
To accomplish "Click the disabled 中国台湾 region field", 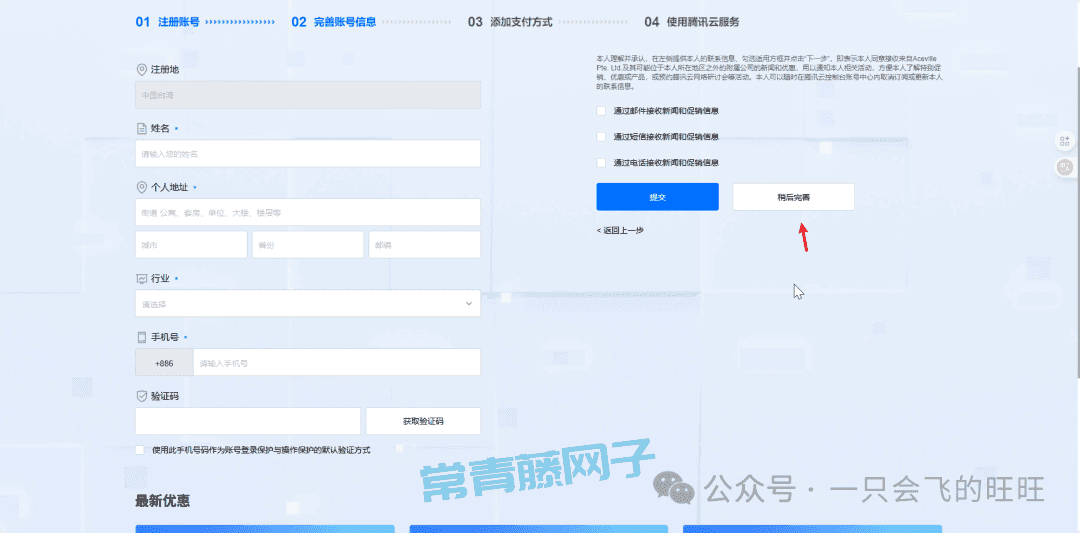I will (x=308, y=95).
